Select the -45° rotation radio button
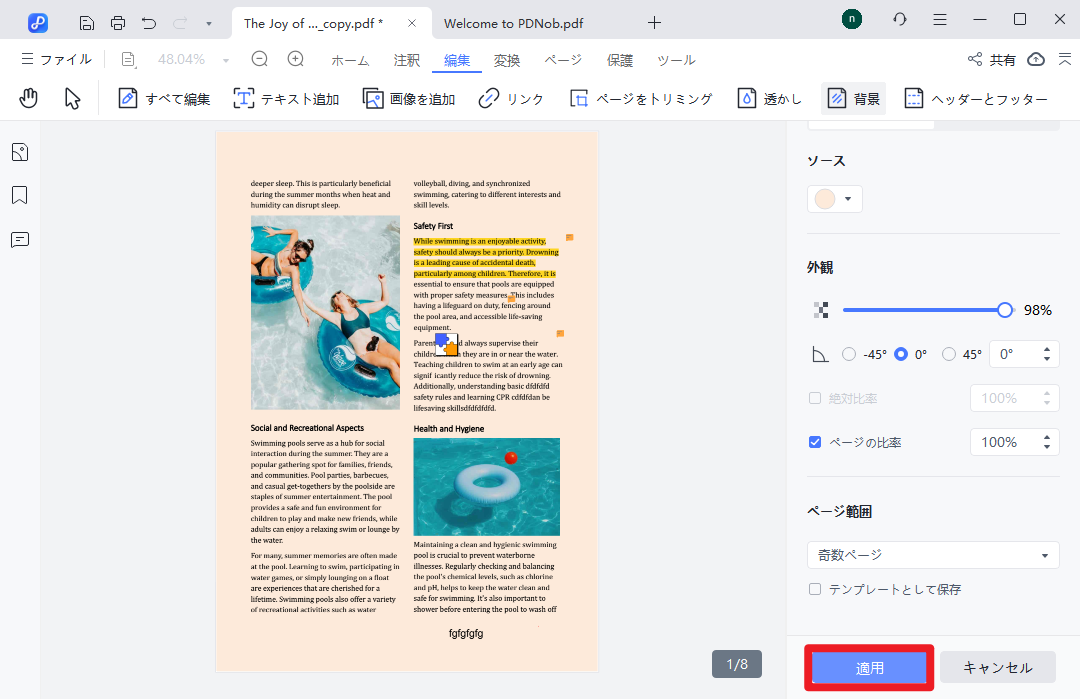Screen dimensions: 1080x699 coord(849,354)
